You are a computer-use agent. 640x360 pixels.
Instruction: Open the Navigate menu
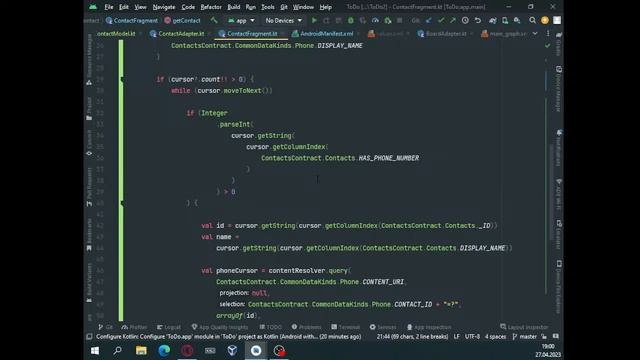coord(164,7)
